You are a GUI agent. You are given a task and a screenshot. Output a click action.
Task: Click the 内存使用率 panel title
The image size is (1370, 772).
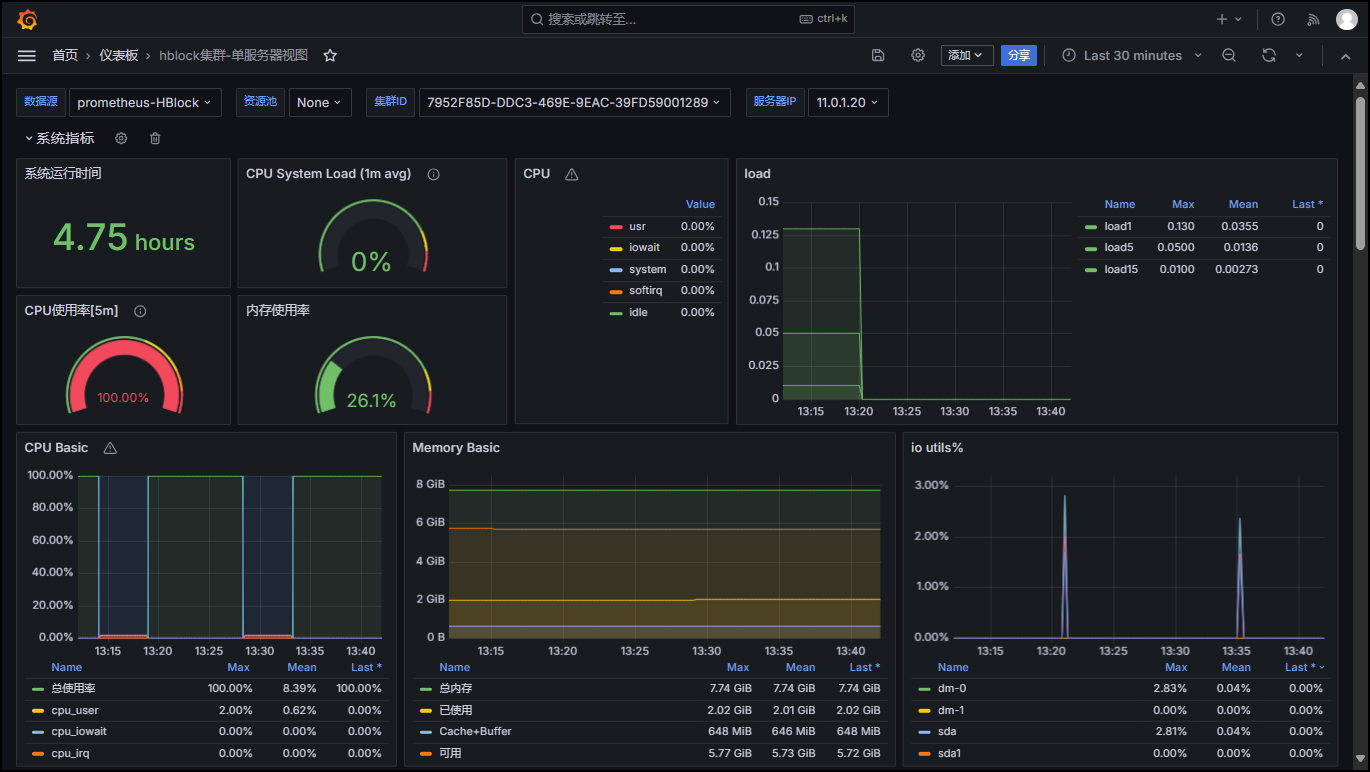(x=278, y=311)
